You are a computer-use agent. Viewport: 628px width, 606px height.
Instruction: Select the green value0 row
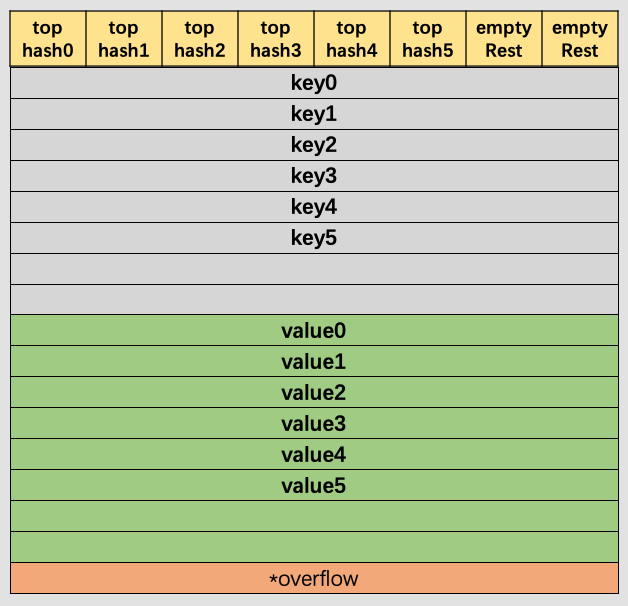(x=314, y=331)
